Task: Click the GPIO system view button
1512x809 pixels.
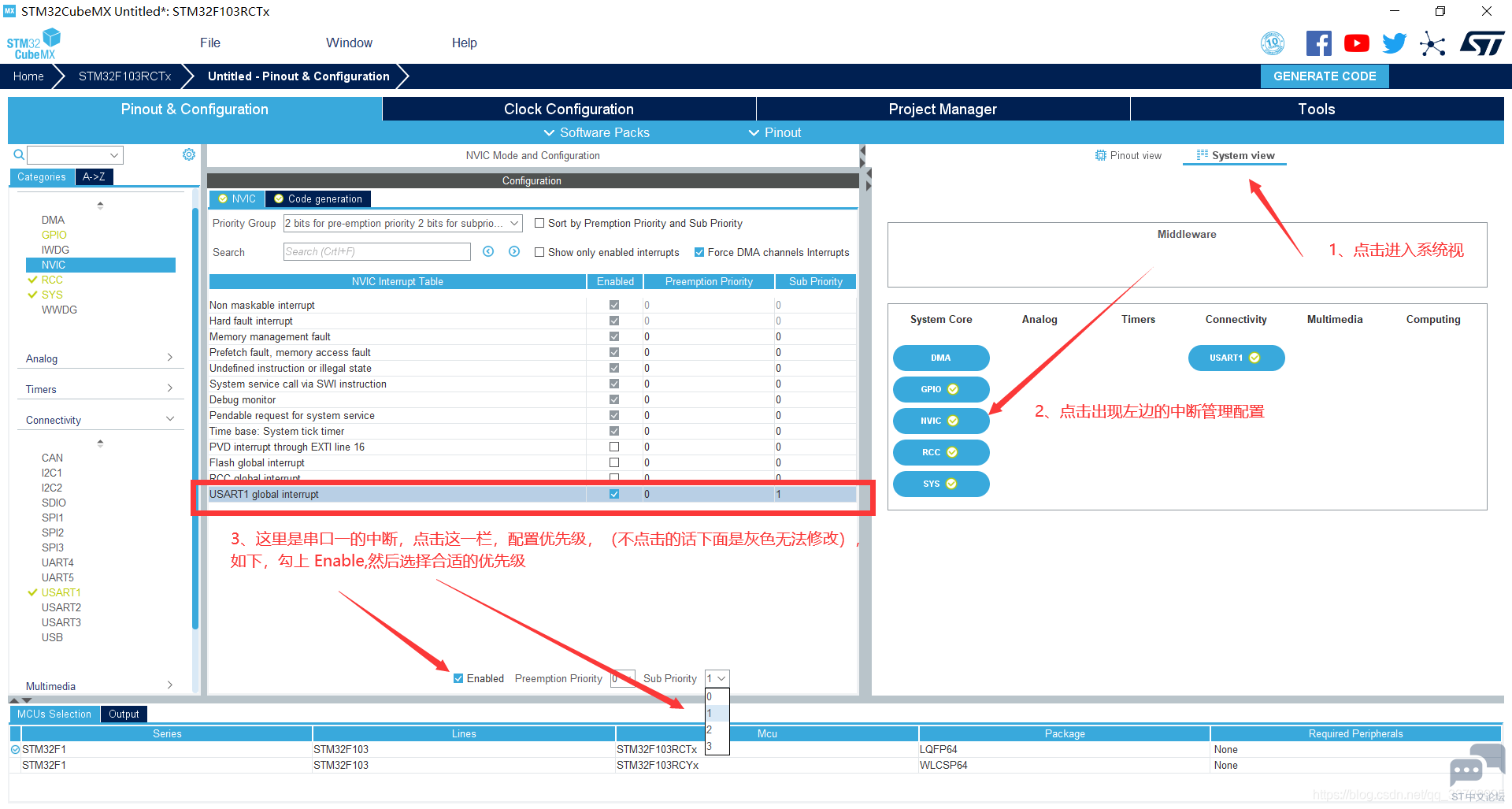Action: click(941, 389)
